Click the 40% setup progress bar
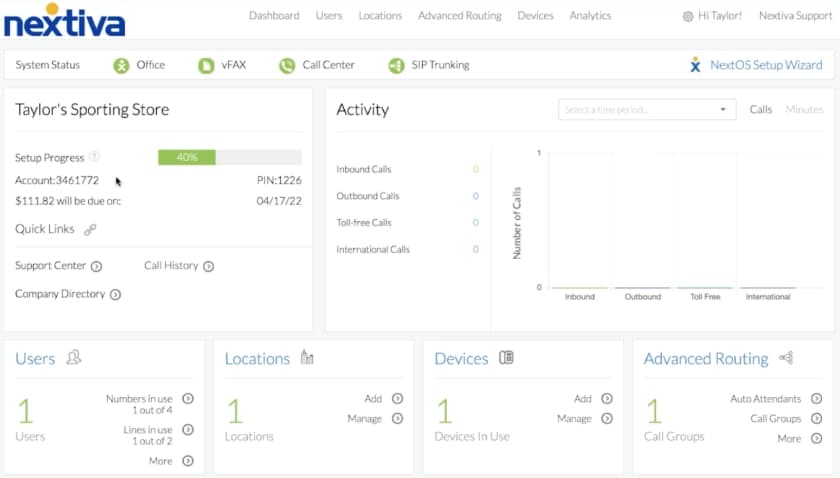 pos(230,157)
